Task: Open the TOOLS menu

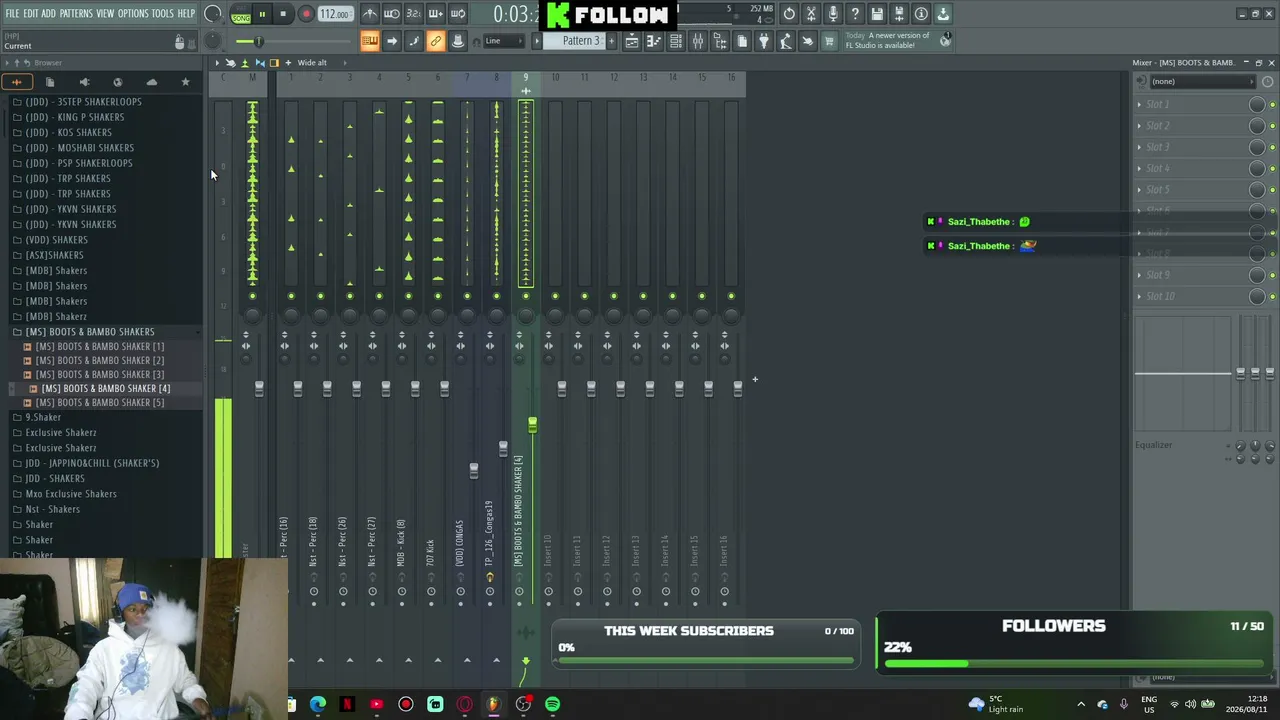Action: tap(163, 14)
